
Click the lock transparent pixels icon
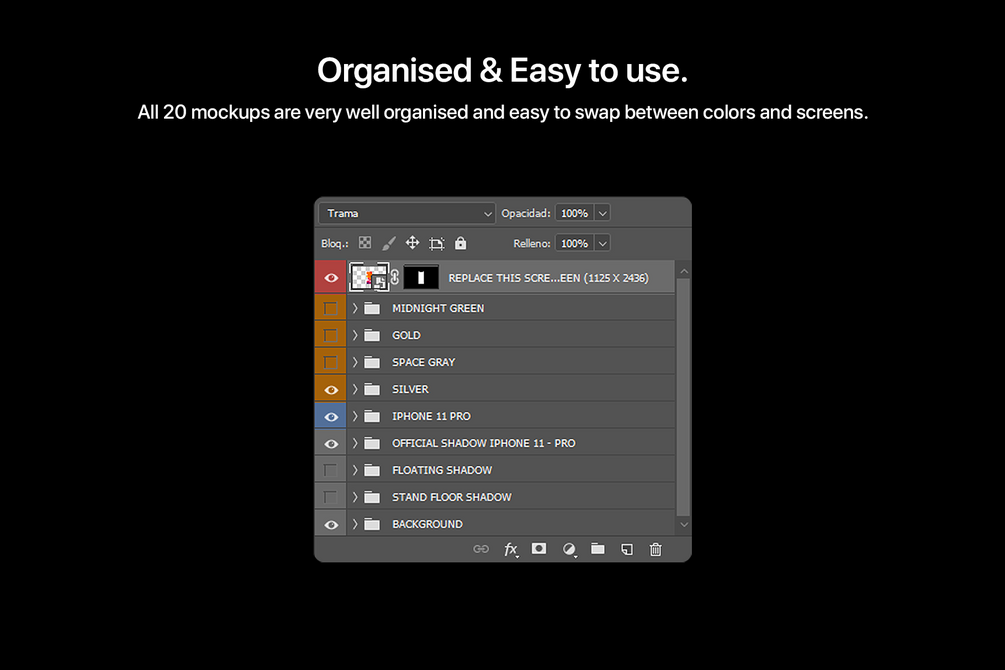(365, 242)
